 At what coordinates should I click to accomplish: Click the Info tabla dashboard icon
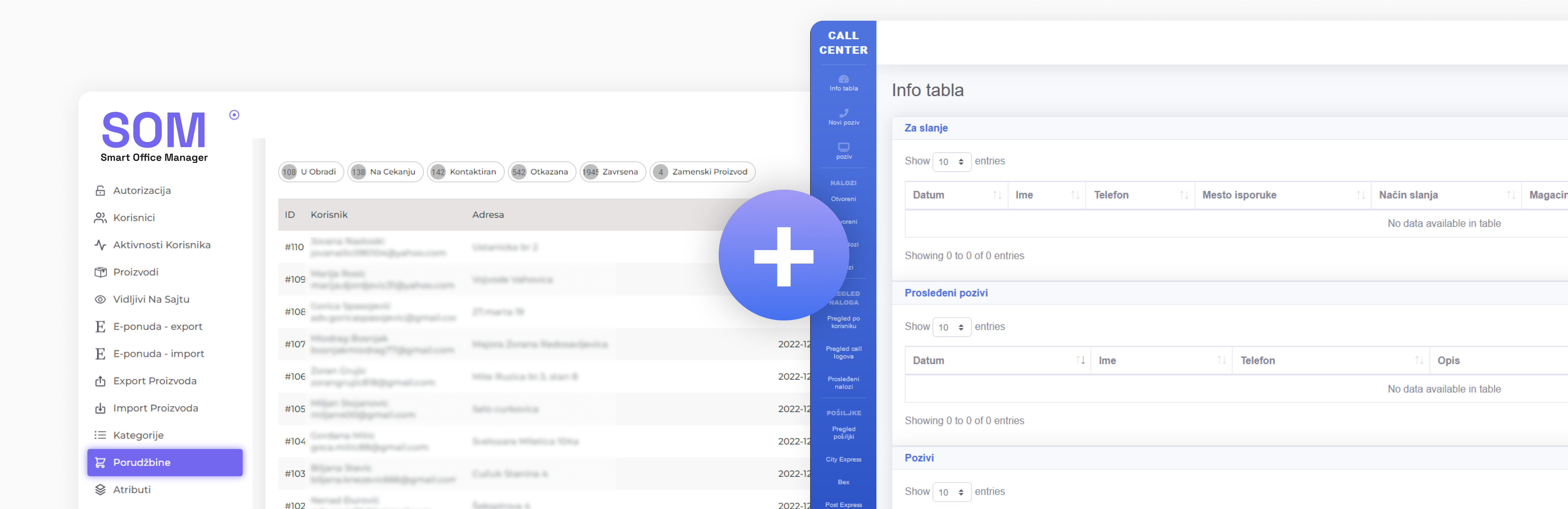click(x=844, y=79)
